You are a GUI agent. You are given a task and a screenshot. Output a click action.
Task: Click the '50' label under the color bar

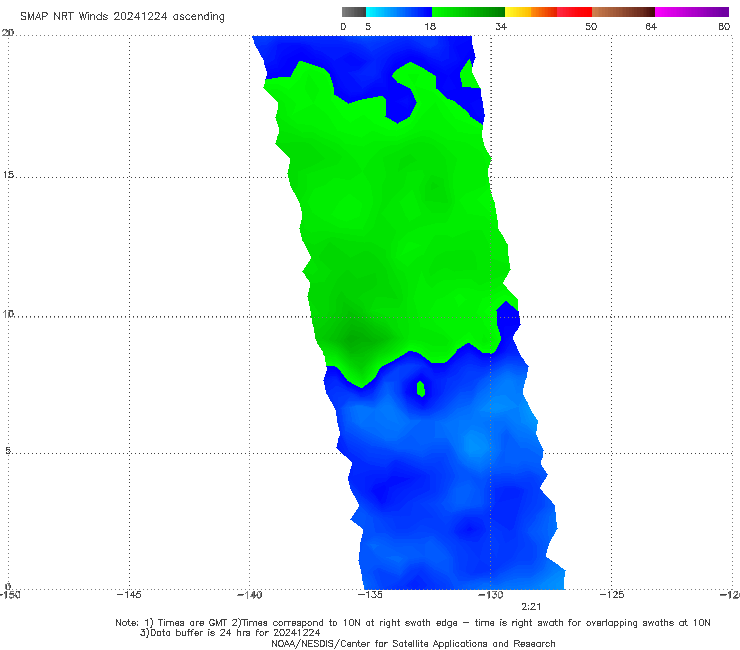tap(591, 26)
